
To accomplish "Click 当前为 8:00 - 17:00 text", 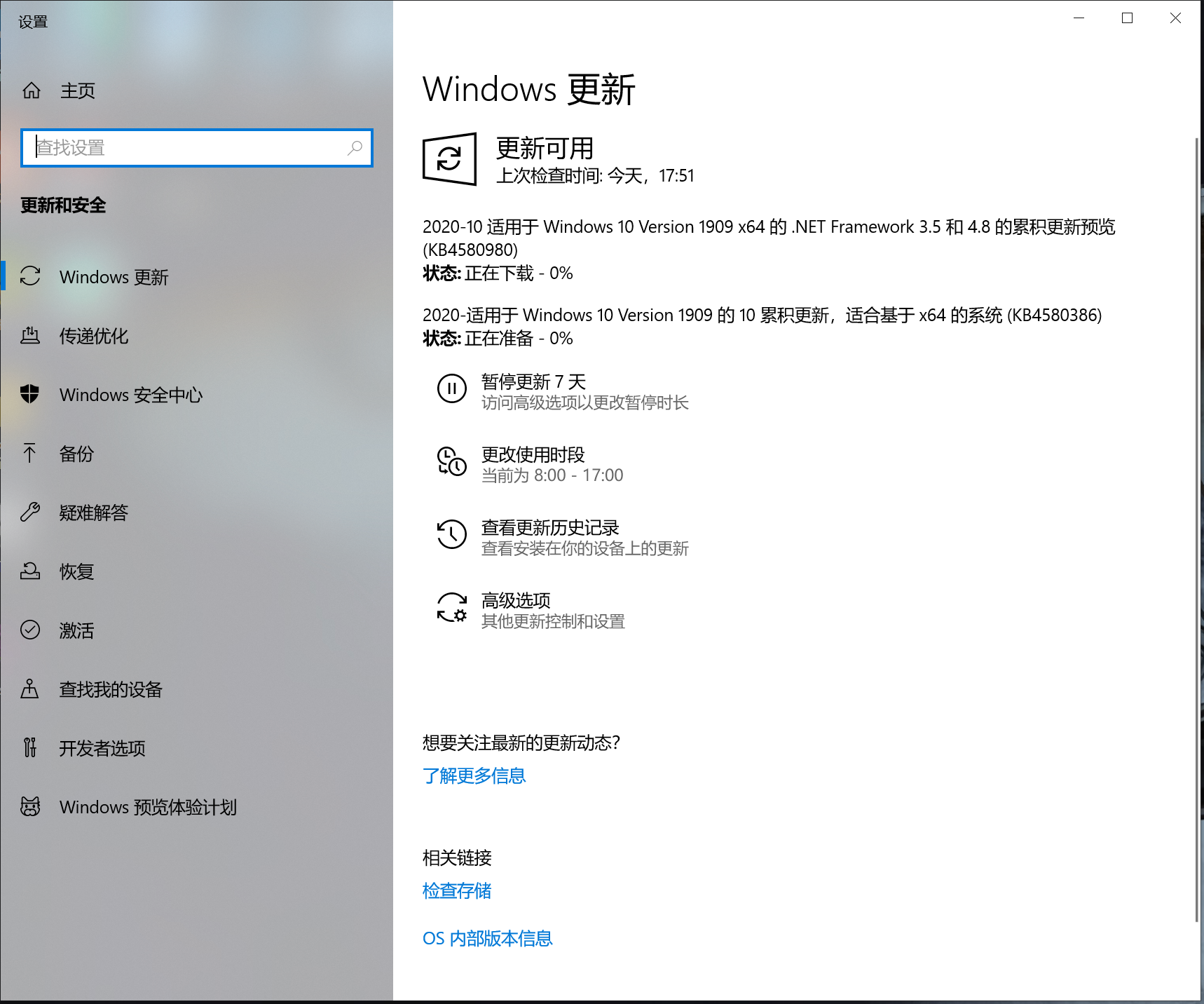I will coord(552,475).
